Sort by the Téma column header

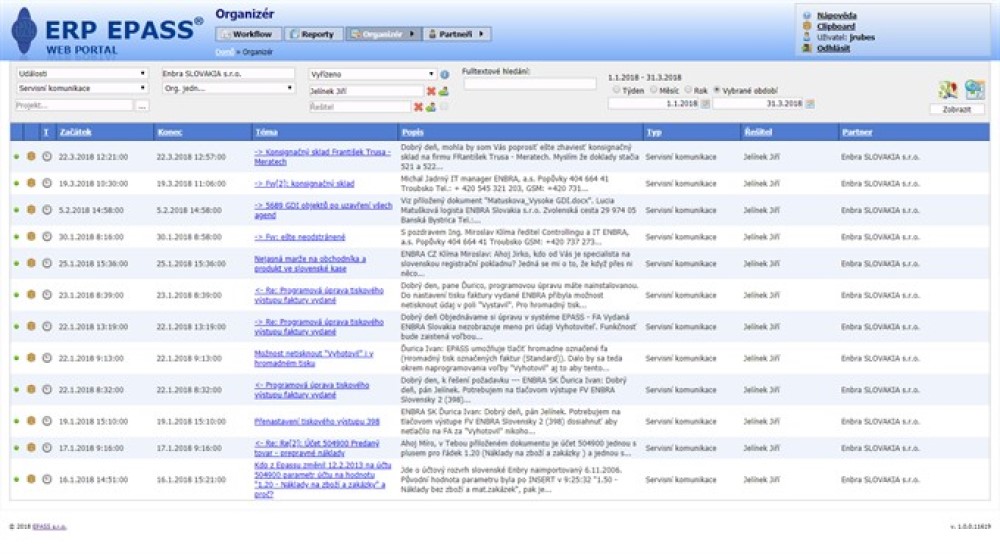[x=266, y=133]
